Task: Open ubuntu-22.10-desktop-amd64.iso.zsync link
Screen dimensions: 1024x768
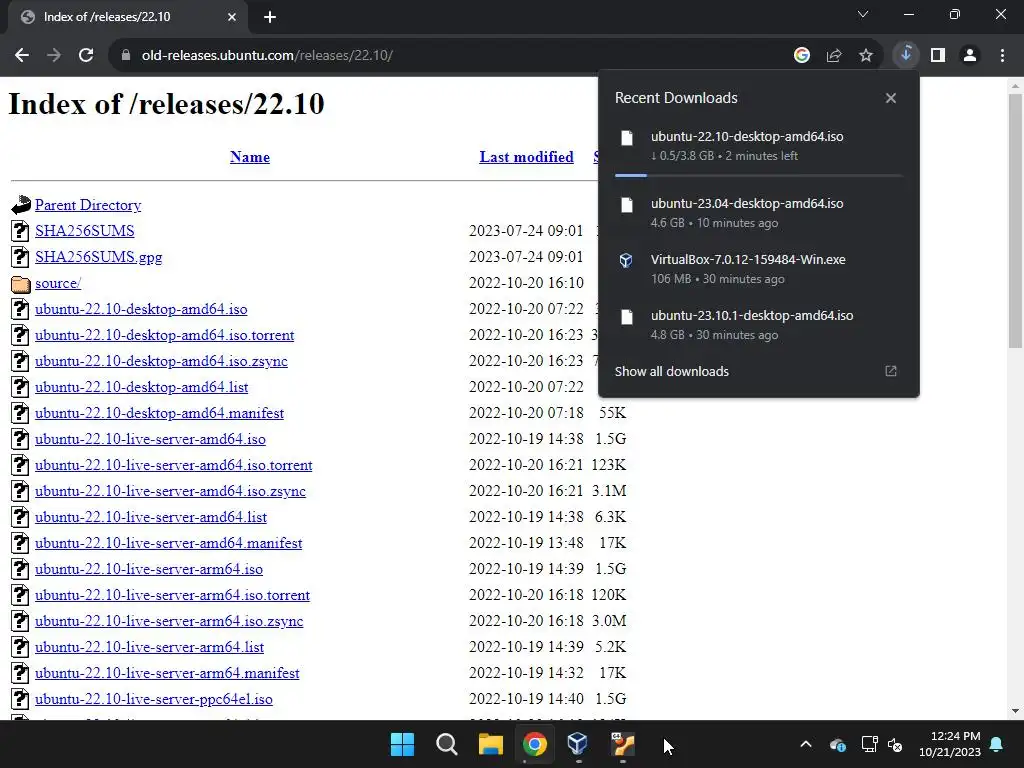Action: (161, 361)
